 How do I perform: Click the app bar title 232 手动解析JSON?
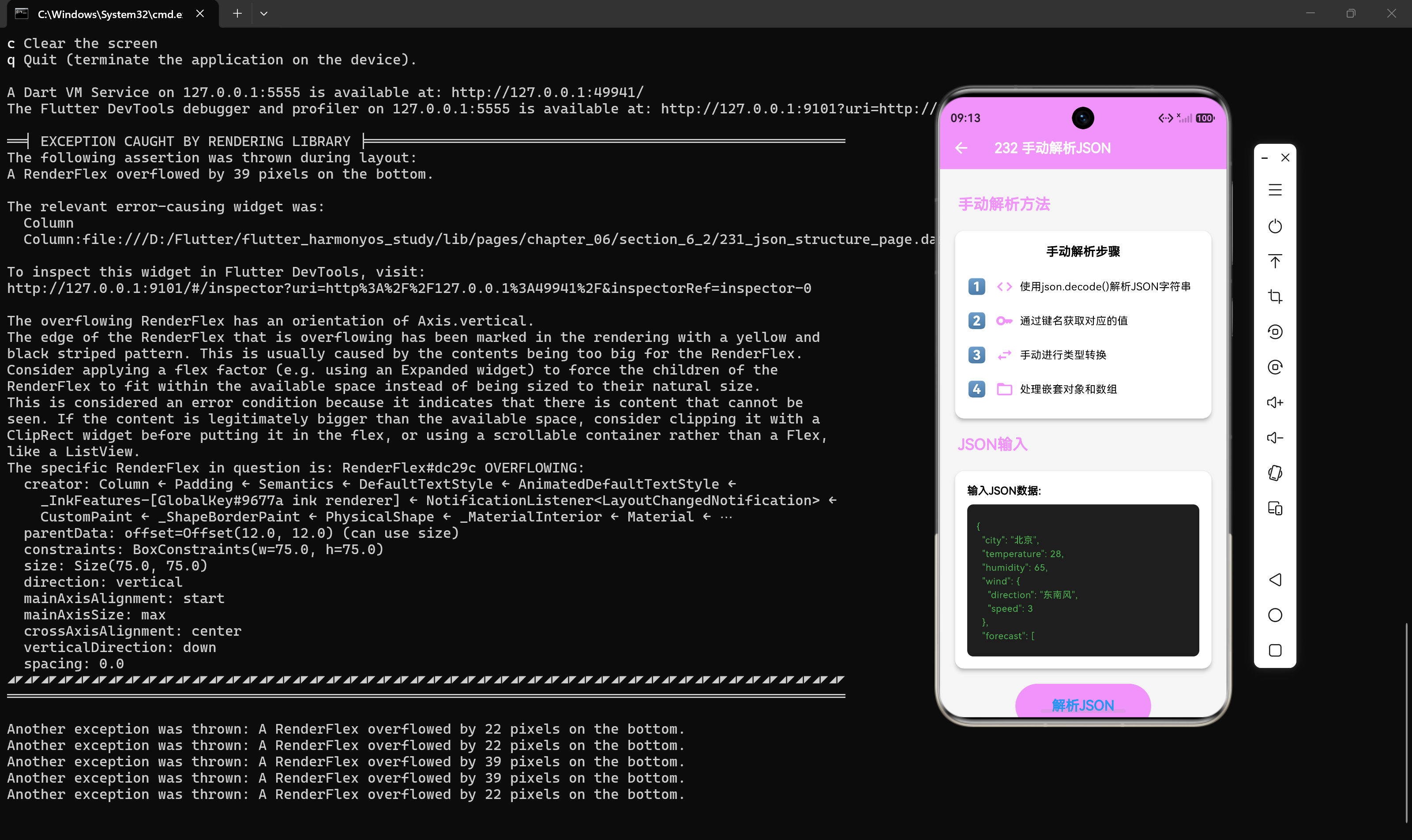[x=1052, y=148]
